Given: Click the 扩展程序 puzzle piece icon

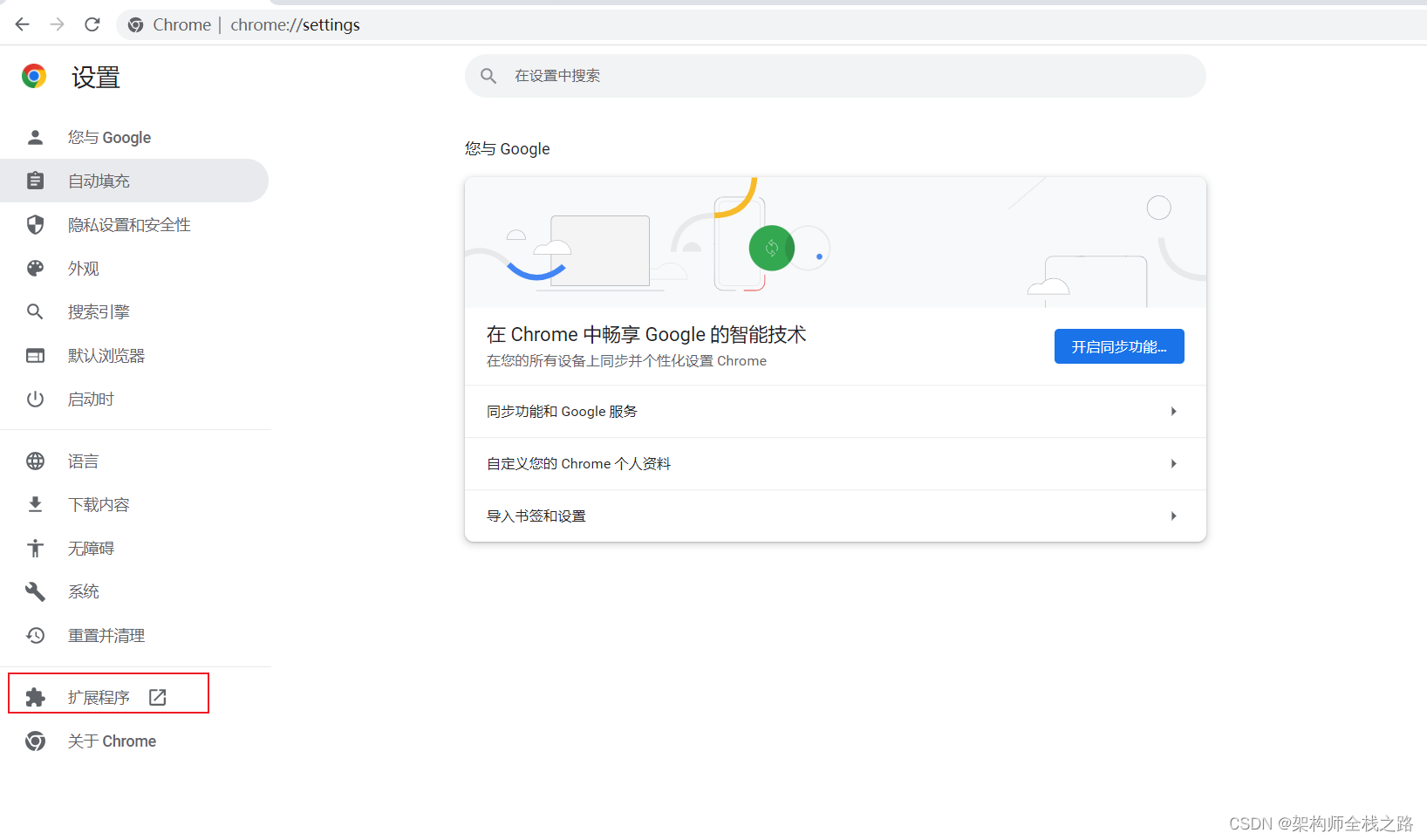Looking at the screenshot, I should tap(35, 696).
